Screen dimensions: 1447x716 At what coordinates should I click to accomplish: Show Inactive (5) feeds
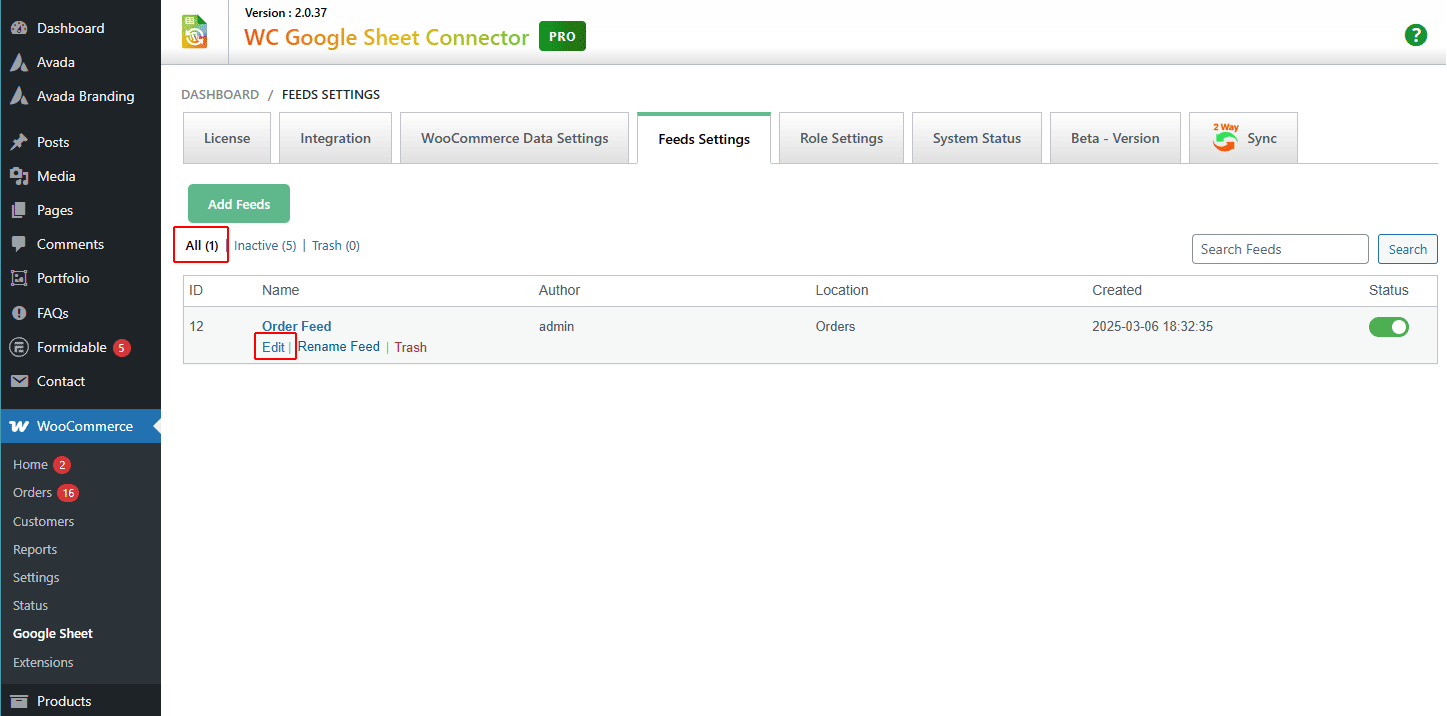tap(264, 245)
